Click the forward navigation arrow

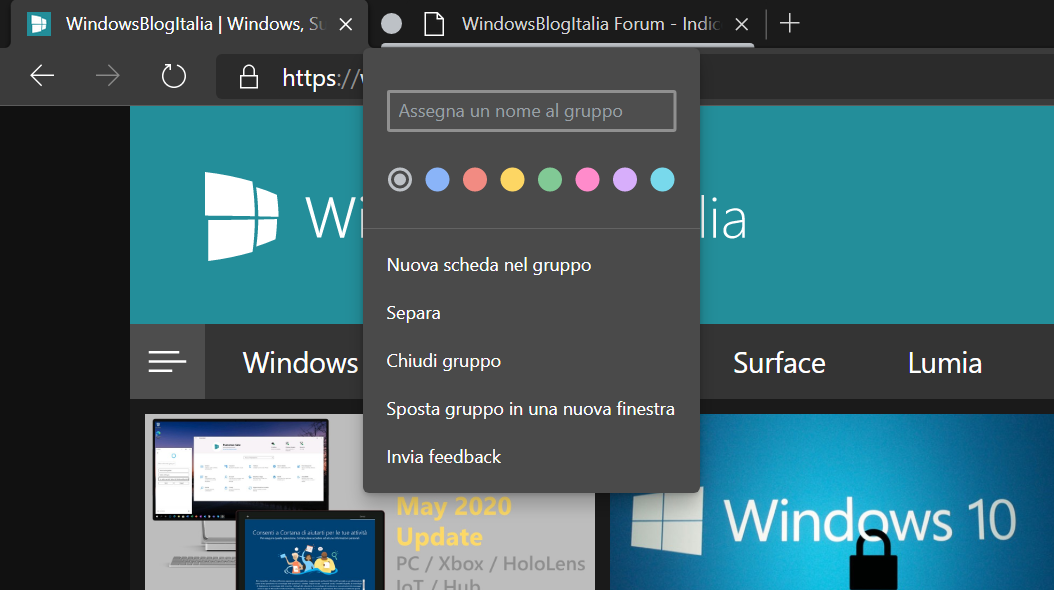(x=108, y=76)
